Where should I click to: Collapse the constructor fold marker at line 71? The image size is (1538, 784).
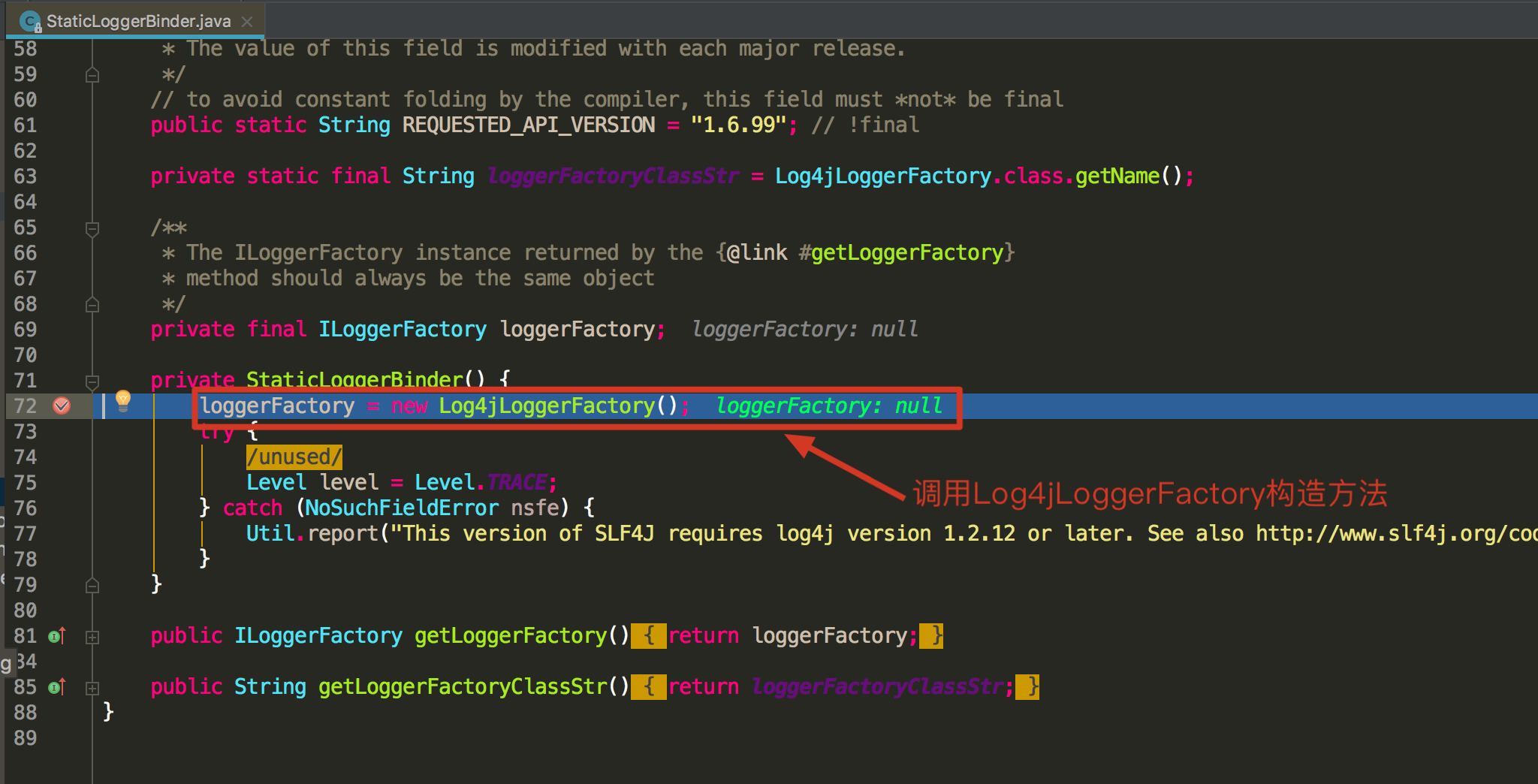click(x=92, y=381)
